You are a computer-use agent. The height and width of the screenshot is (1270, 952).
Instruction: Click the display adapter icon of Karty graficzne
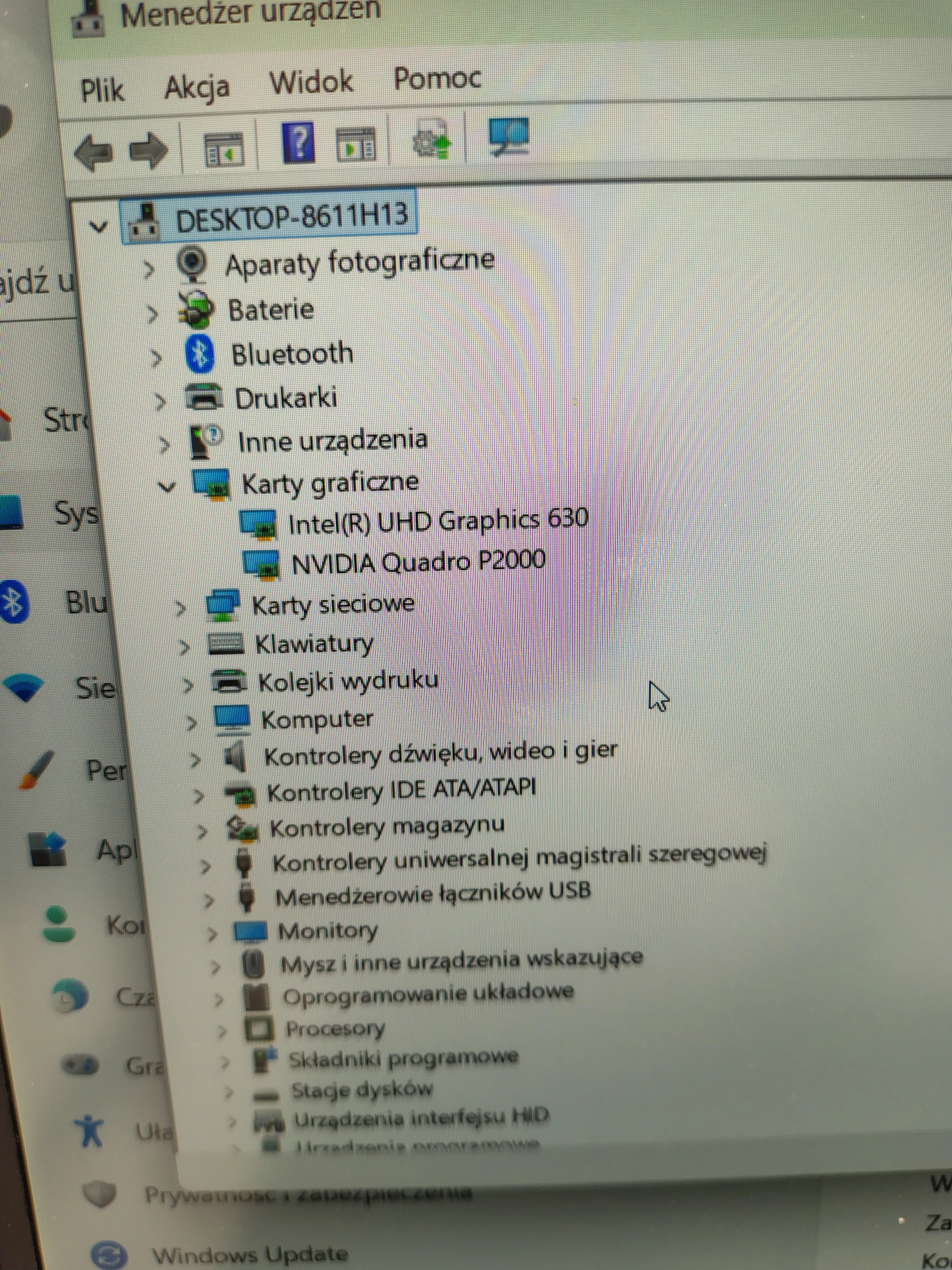pos(212,484)
